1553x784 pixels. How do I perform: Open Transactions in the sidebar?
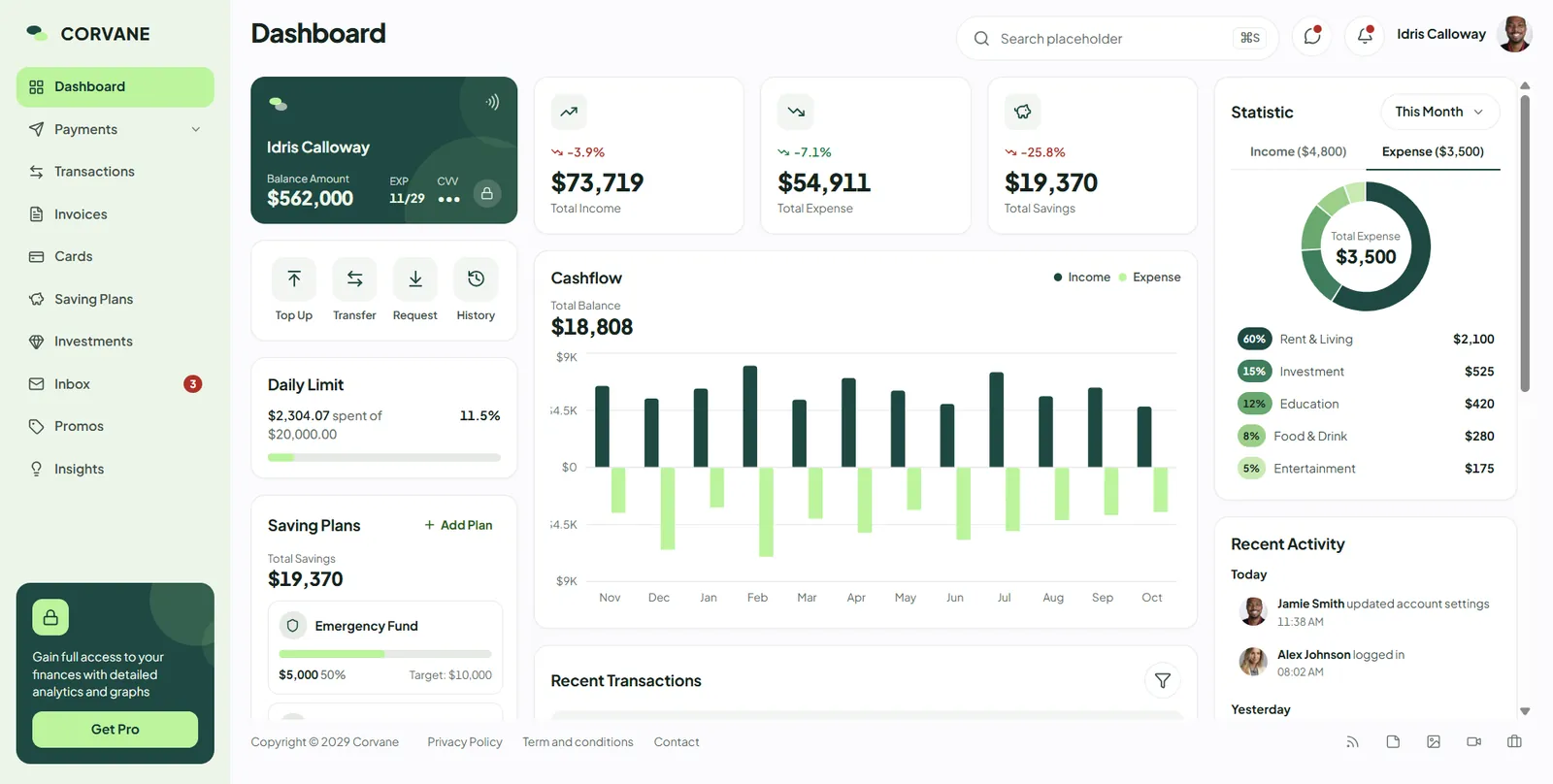pyautogui.click(x=116, y=172)
